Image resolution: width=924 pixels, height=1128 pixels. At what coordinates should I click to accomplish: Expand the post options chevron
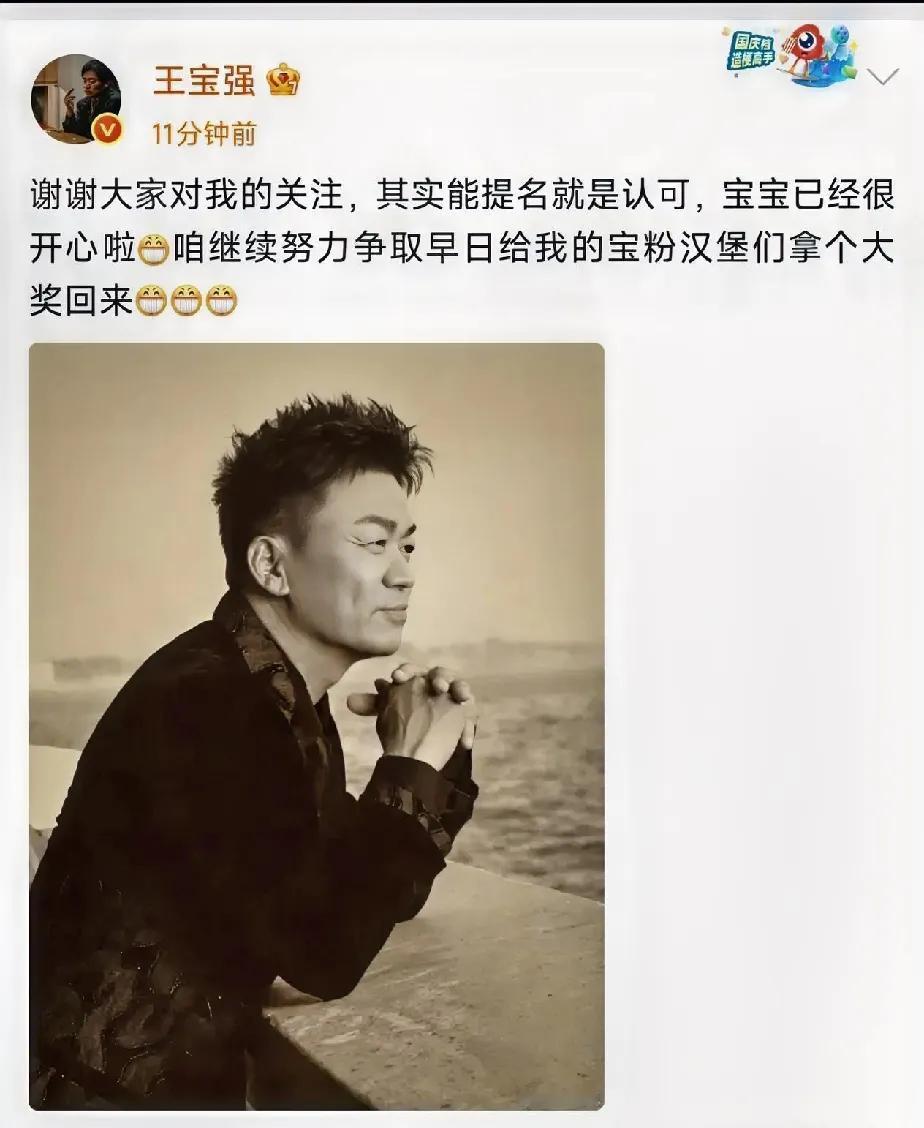click(882, 76)
